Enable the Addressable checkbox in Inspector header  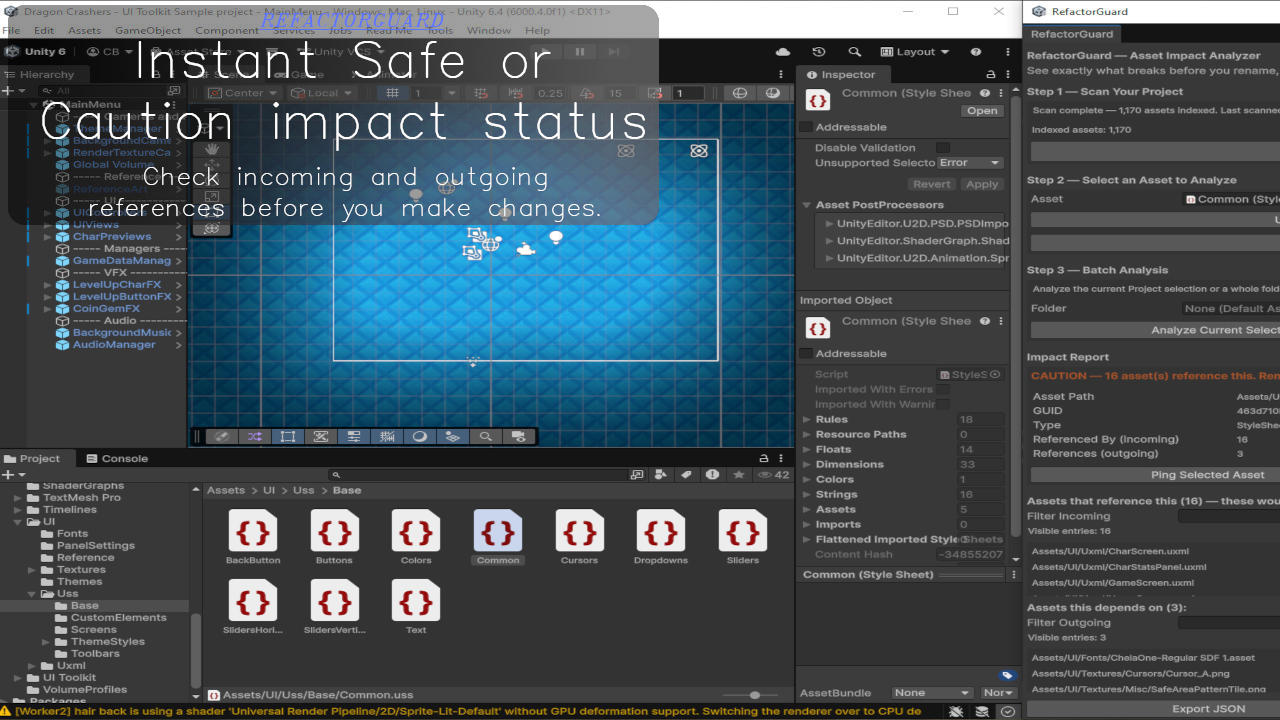click(x=806, y=127)
